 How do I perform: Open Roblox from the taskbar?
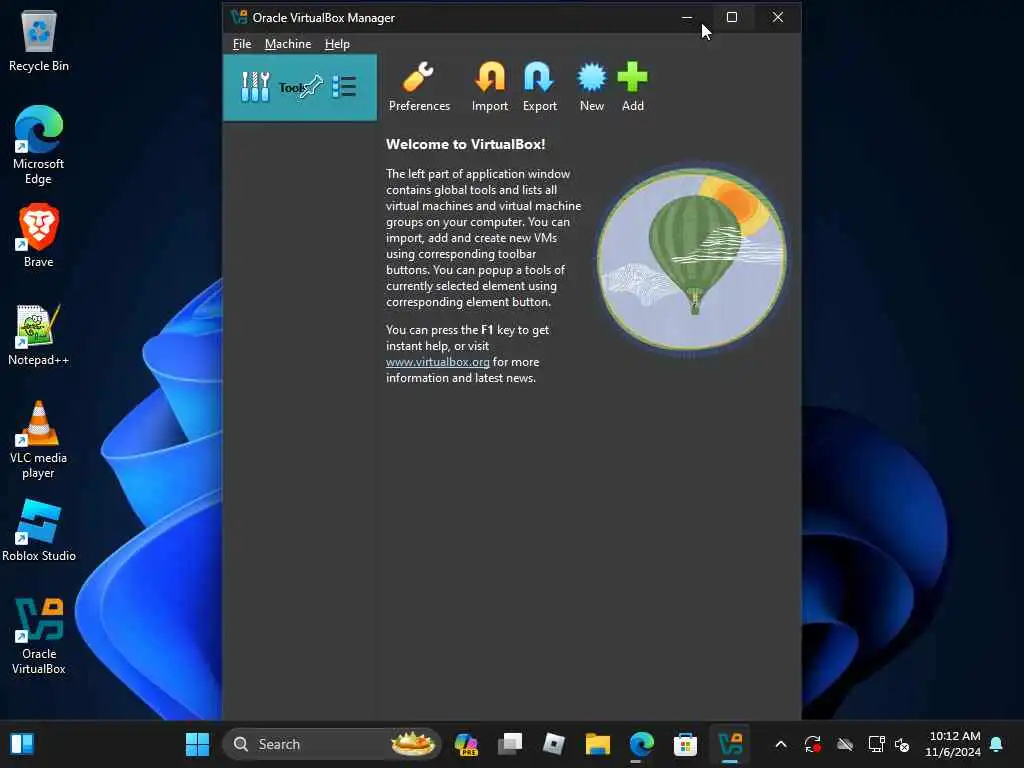[x=554, y=744]
